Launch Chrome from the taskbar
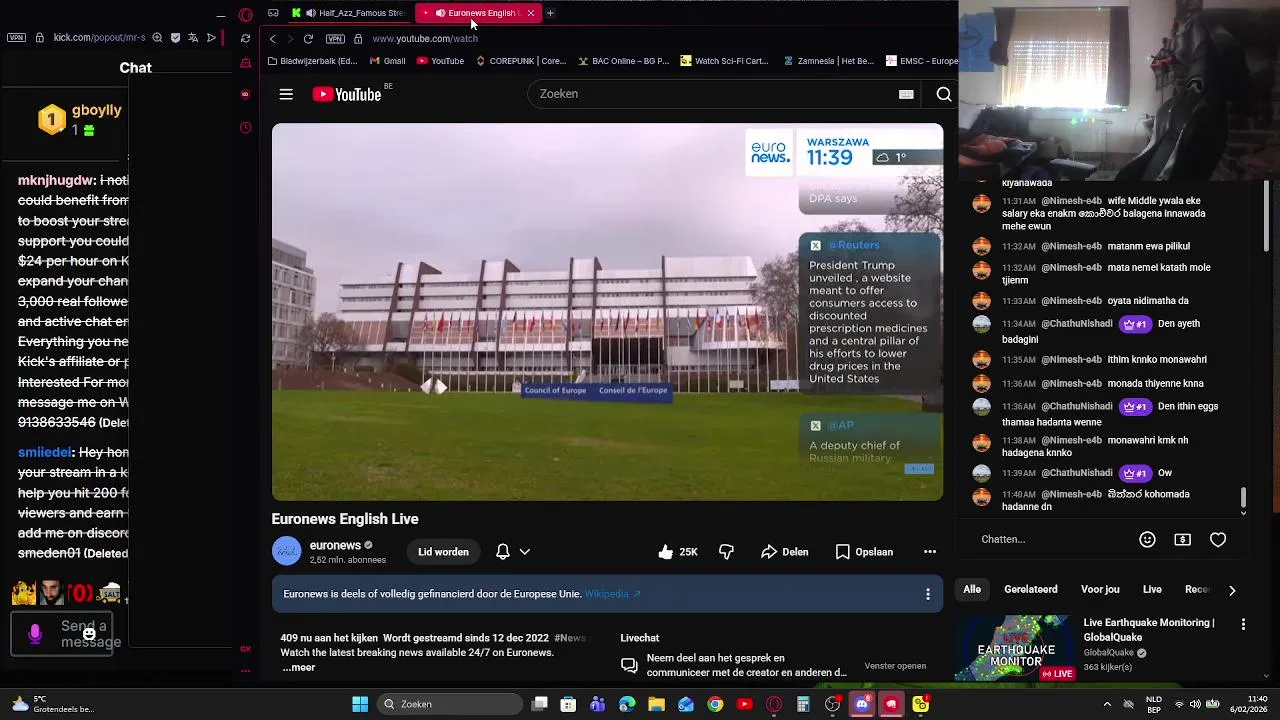 coord(715,704)
